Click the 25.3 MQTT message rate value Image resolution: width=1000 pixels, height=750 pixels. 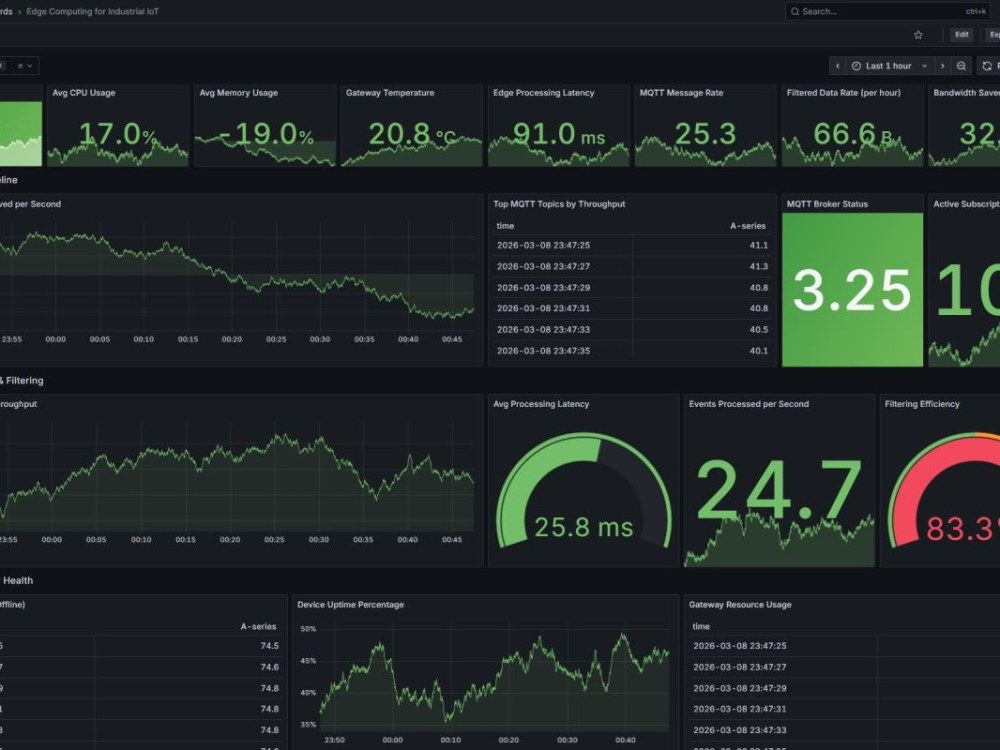click(705, 134)
